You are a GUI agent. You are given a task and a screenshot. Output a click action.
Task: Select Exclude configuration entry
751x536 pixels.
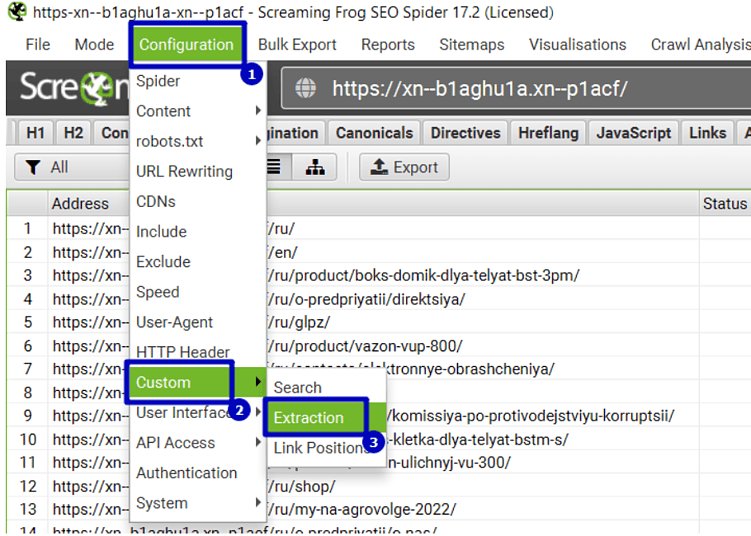point(197,262)
